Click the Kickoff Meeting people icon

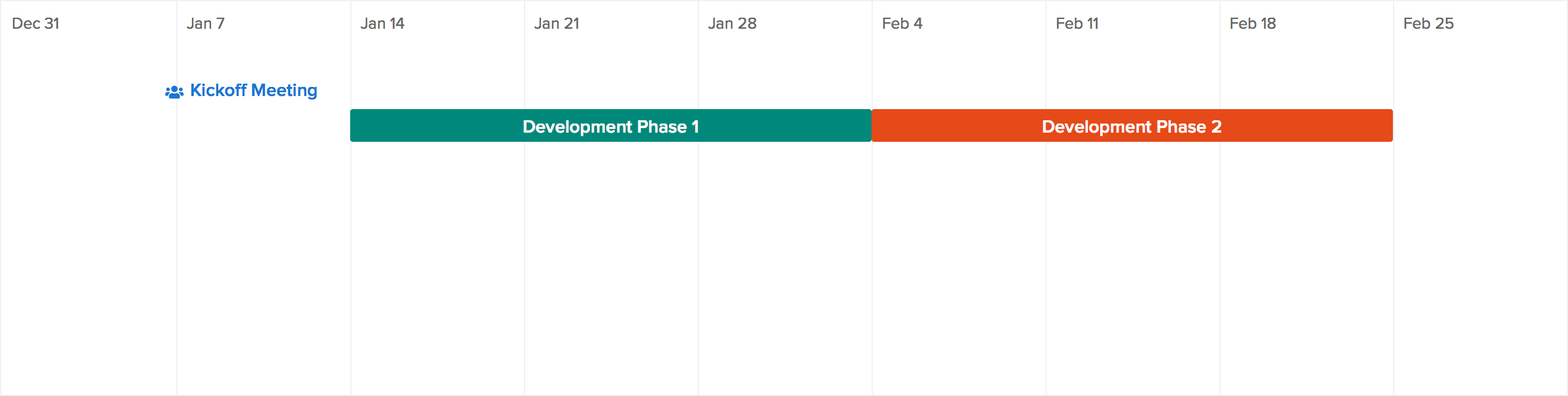(x=174, y=92)
